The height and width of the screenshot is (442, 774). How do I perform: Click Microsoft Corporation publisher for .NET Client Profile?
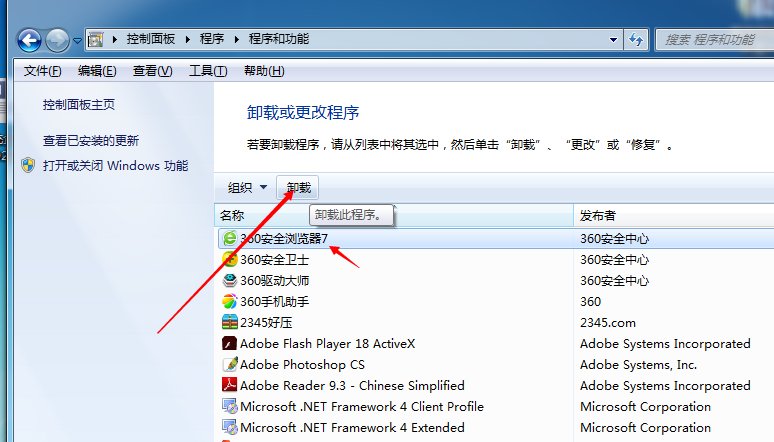click(645, 406)
